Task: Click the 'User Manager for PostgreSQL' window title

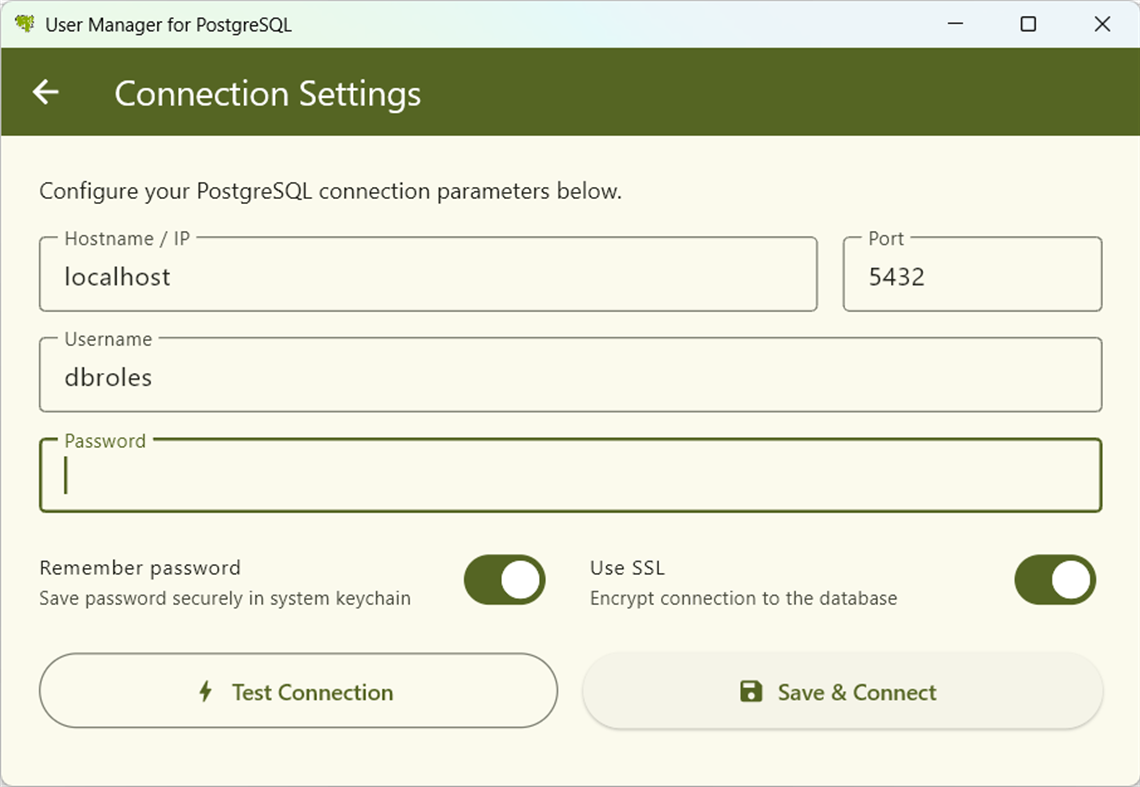Action: click(168, 25)
